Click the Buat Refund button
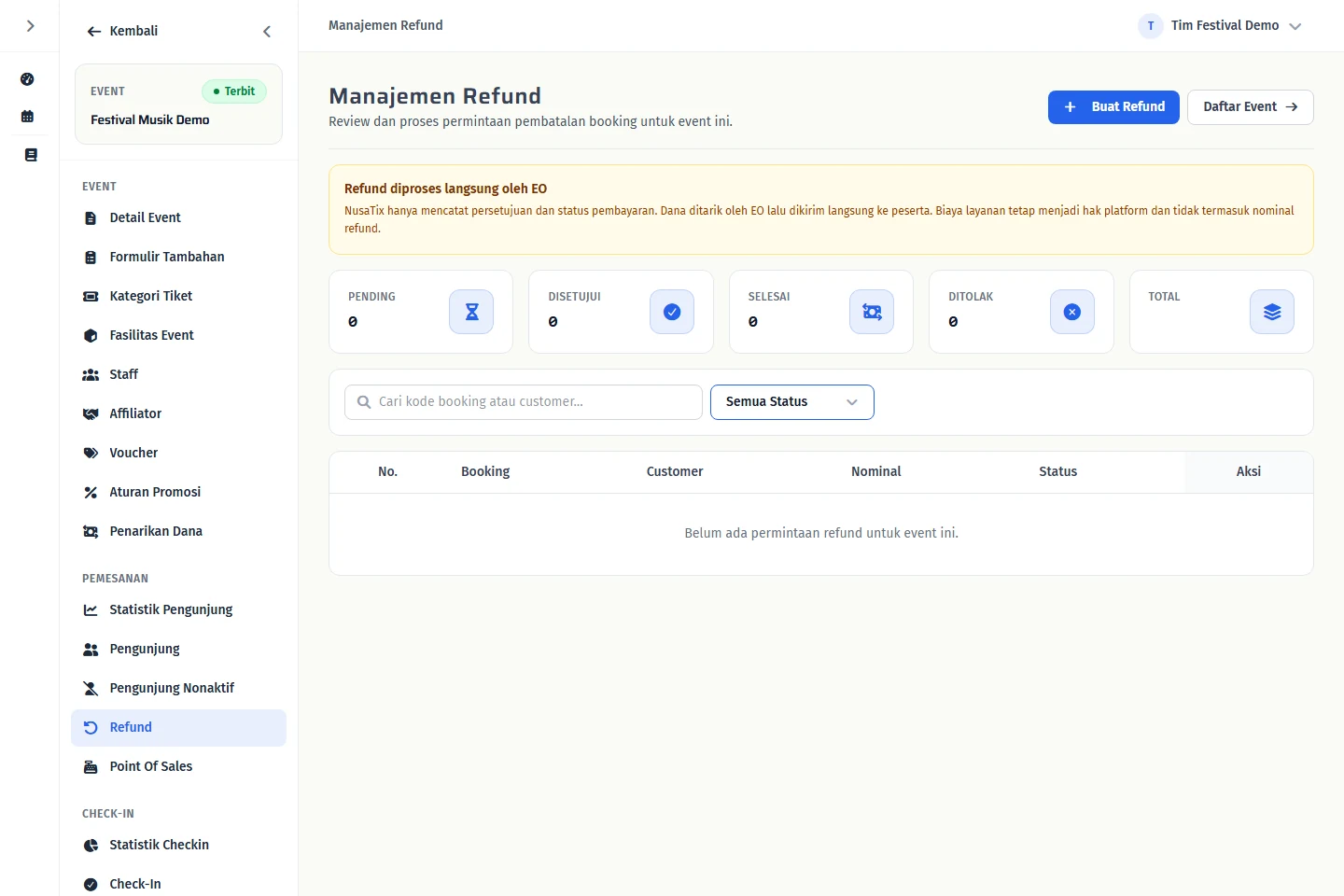Viewport: 1344px width, 896px height. pos(1113,107)
